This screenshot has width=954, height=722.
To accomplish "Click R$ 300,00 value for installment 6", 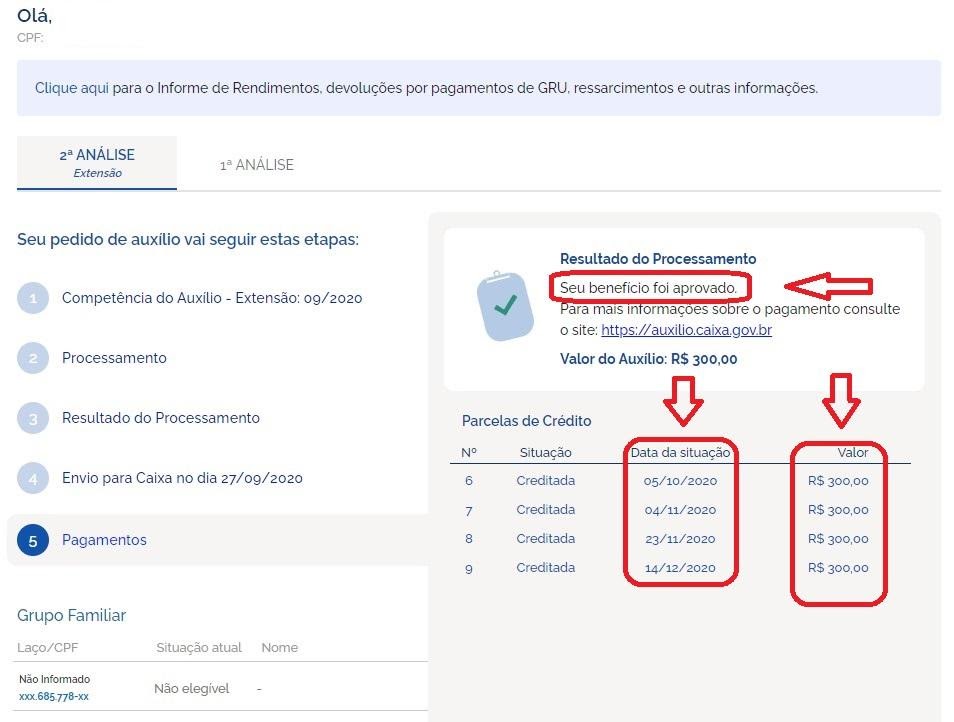I will 838,481.
